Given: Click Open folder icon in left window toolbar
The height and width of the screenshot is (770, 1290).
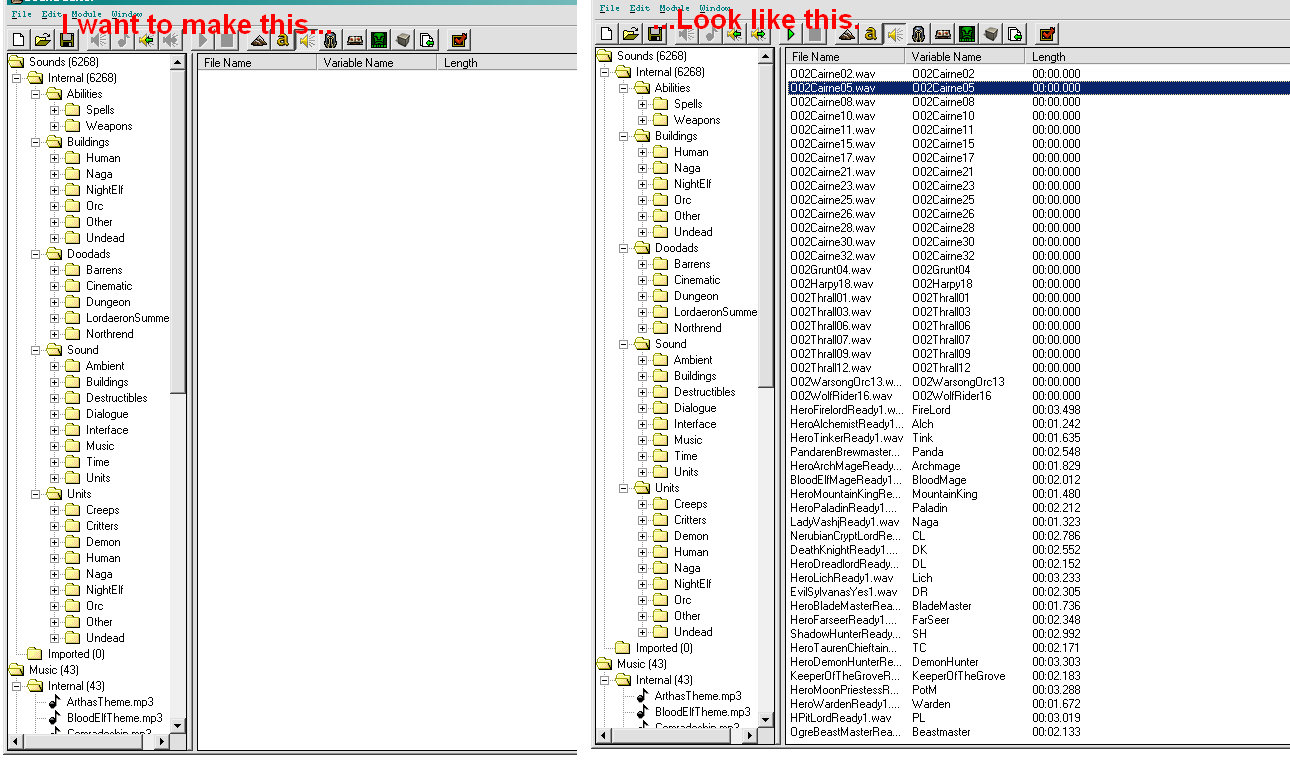Looking at the screenshot, I should click(42, 40).
